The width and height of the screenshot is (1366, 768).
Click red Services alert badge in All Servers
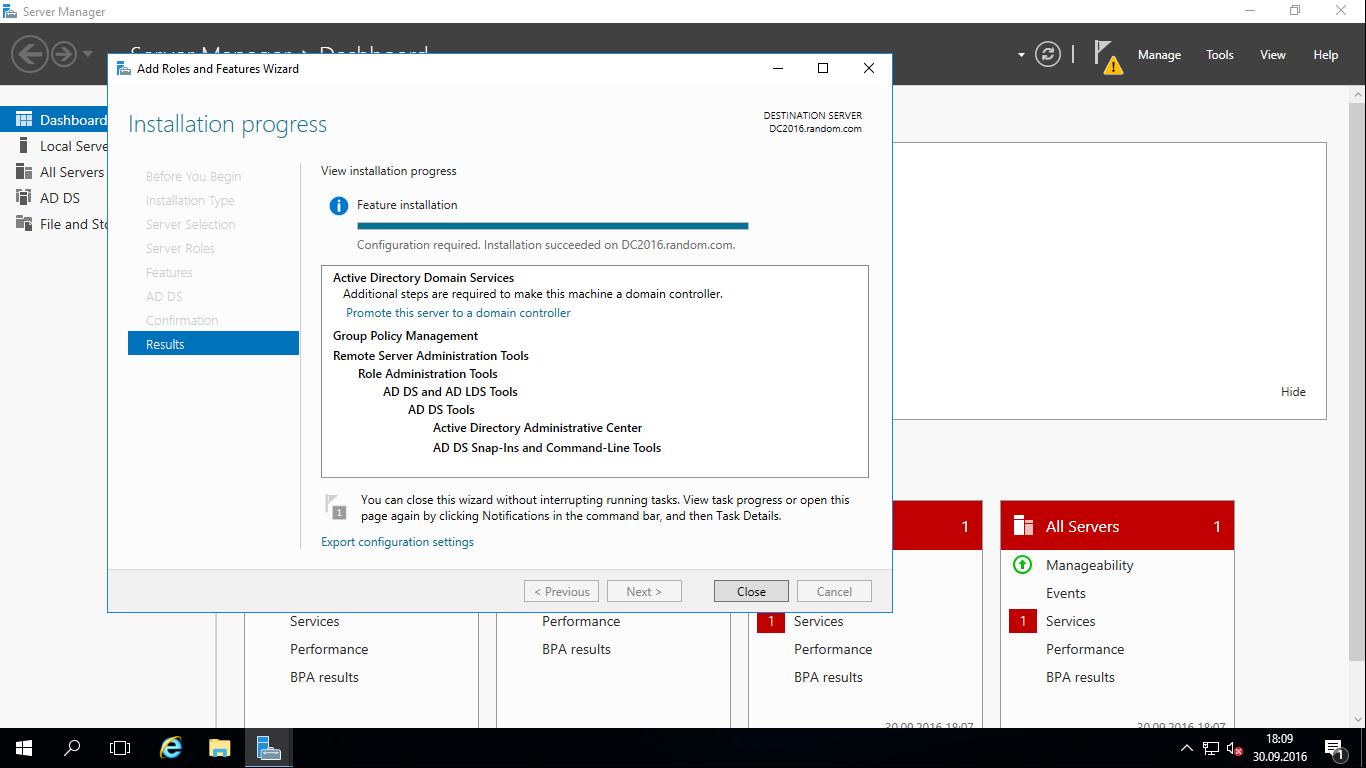click(1022, 621)
